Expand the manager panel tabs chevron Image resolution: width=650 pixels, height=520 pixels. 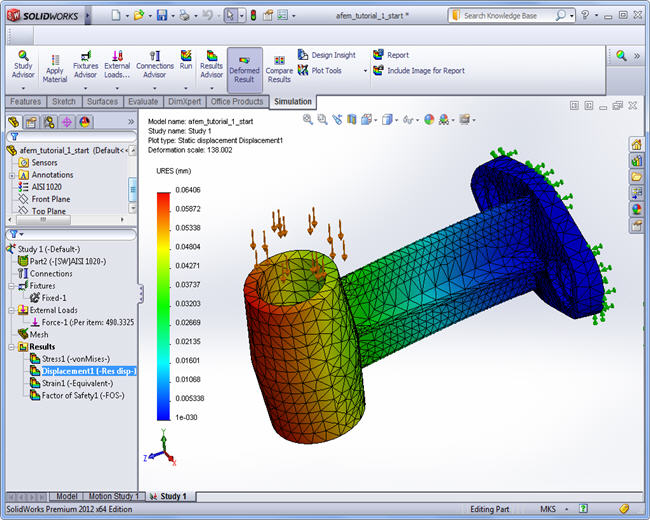131,122
